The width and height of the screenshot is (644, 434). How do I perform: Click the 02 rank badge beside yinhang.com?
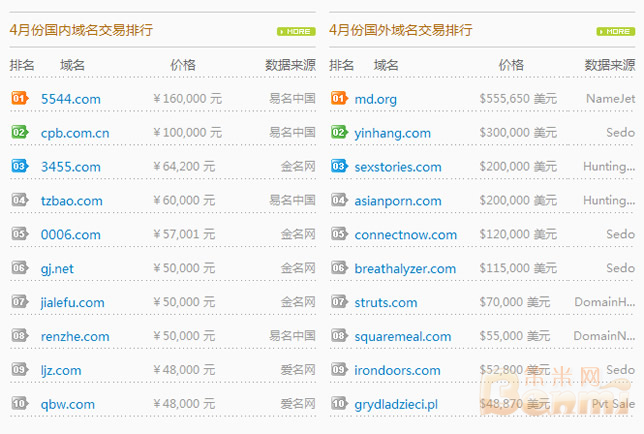[x=339, y=132]
